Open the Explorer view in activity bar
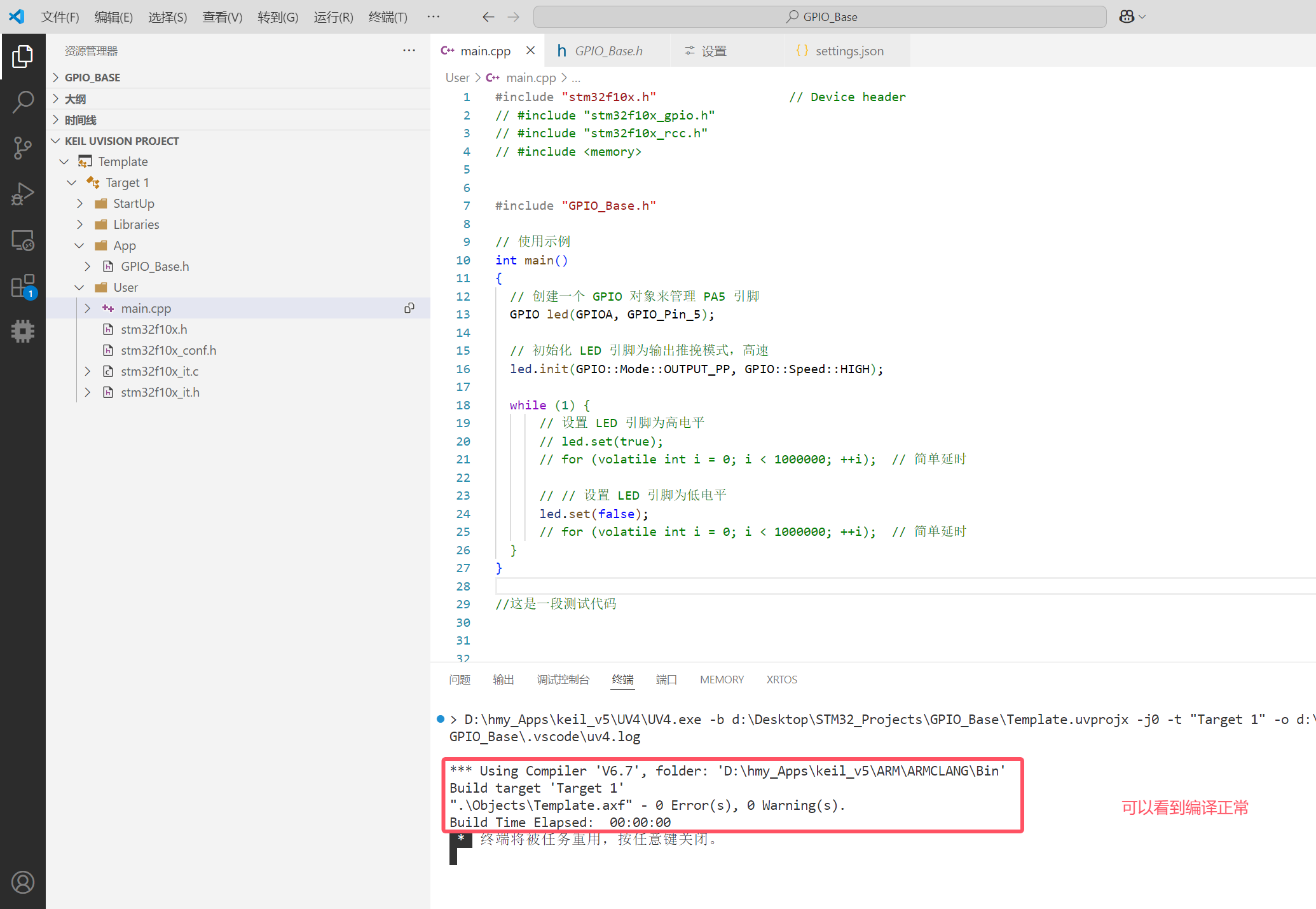Image resolution: width=1316 pixels, height=909 pixels. coord(22,57)
